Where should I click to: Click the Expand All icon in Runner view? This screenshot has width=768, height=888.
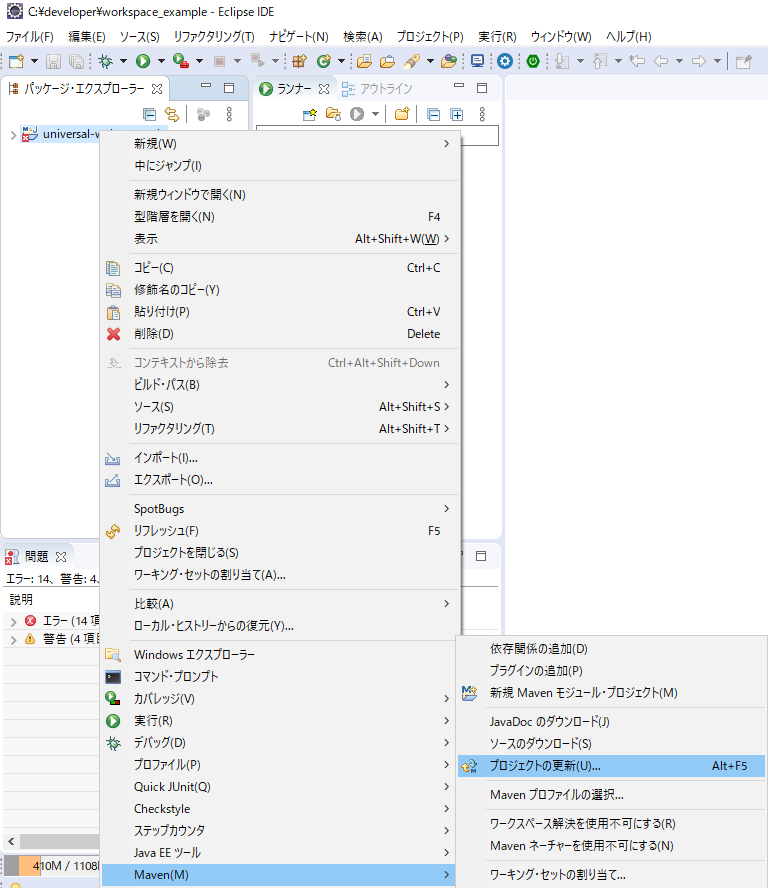tap(456, 114)
